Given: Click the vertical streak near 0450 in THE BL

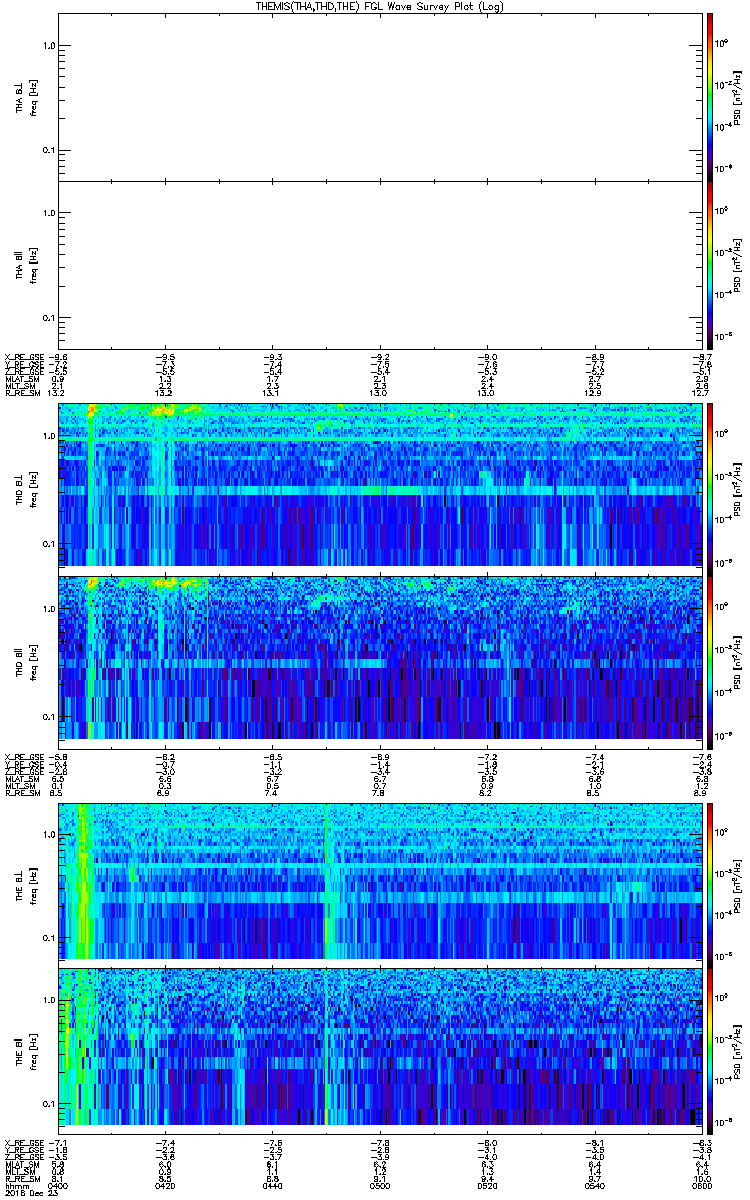Looking at the screenshot, I should [x=326, y=880].
